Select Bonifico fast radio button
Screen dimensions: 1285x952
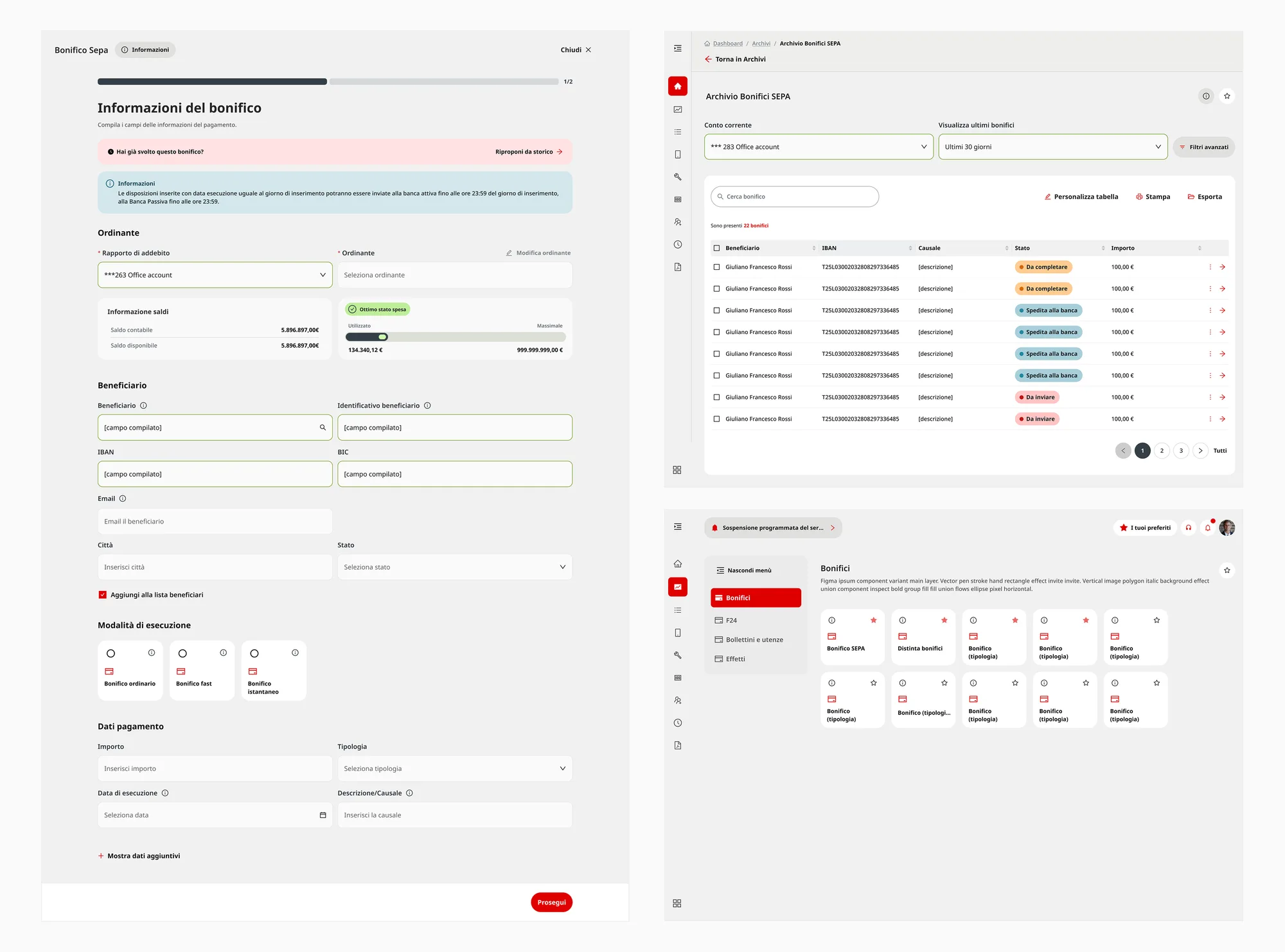(182, 653)
